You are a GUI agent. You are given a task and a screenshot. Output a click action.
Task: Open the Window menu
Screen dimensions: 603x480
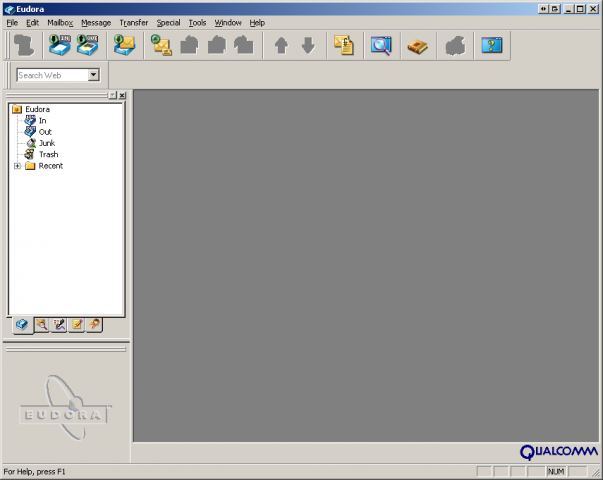(228, 23)
